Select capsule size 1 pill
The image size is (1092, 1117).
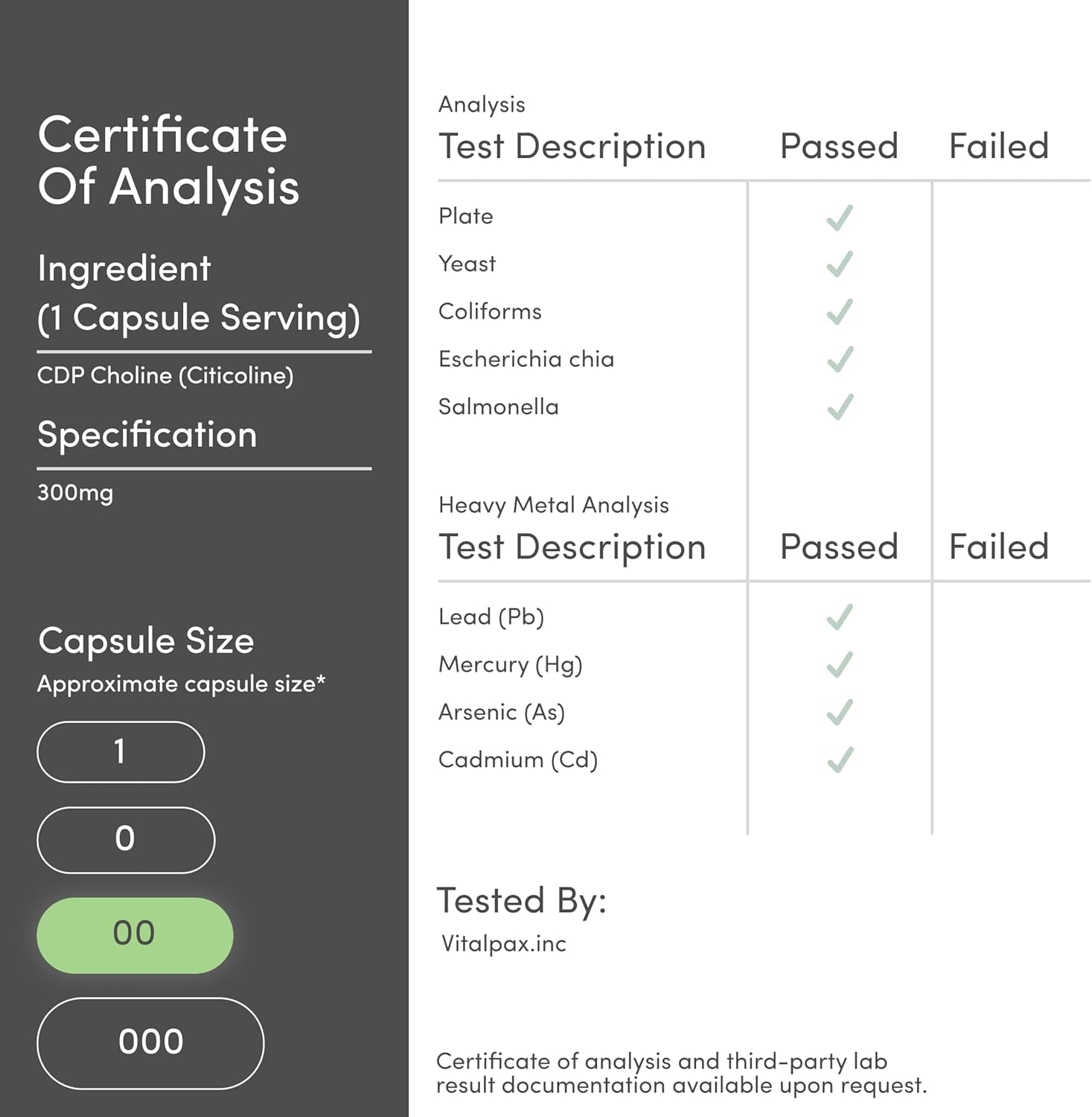(121, 751)
